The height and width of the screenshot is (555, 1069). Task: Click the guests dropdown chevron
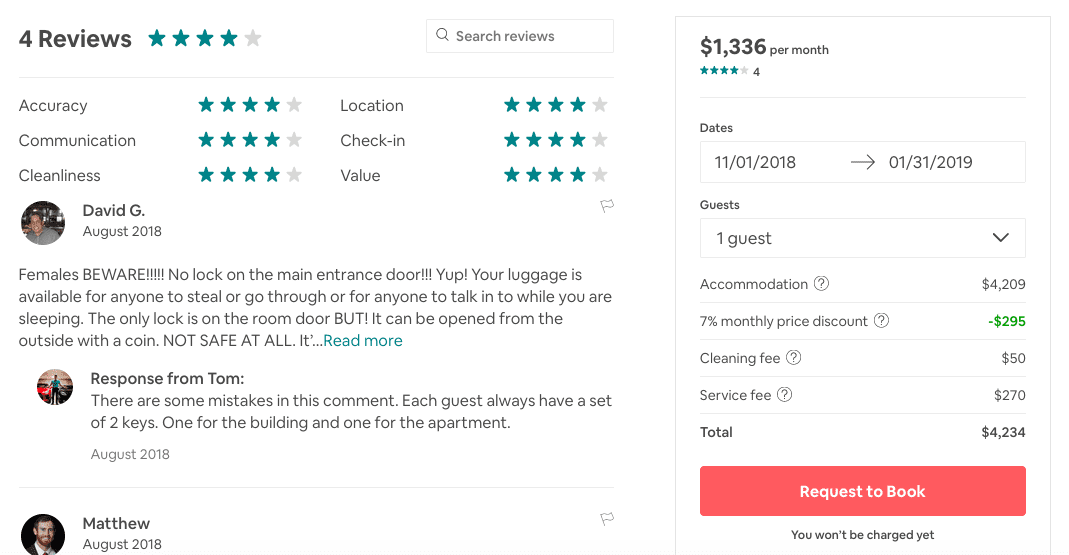[1000, 238]
